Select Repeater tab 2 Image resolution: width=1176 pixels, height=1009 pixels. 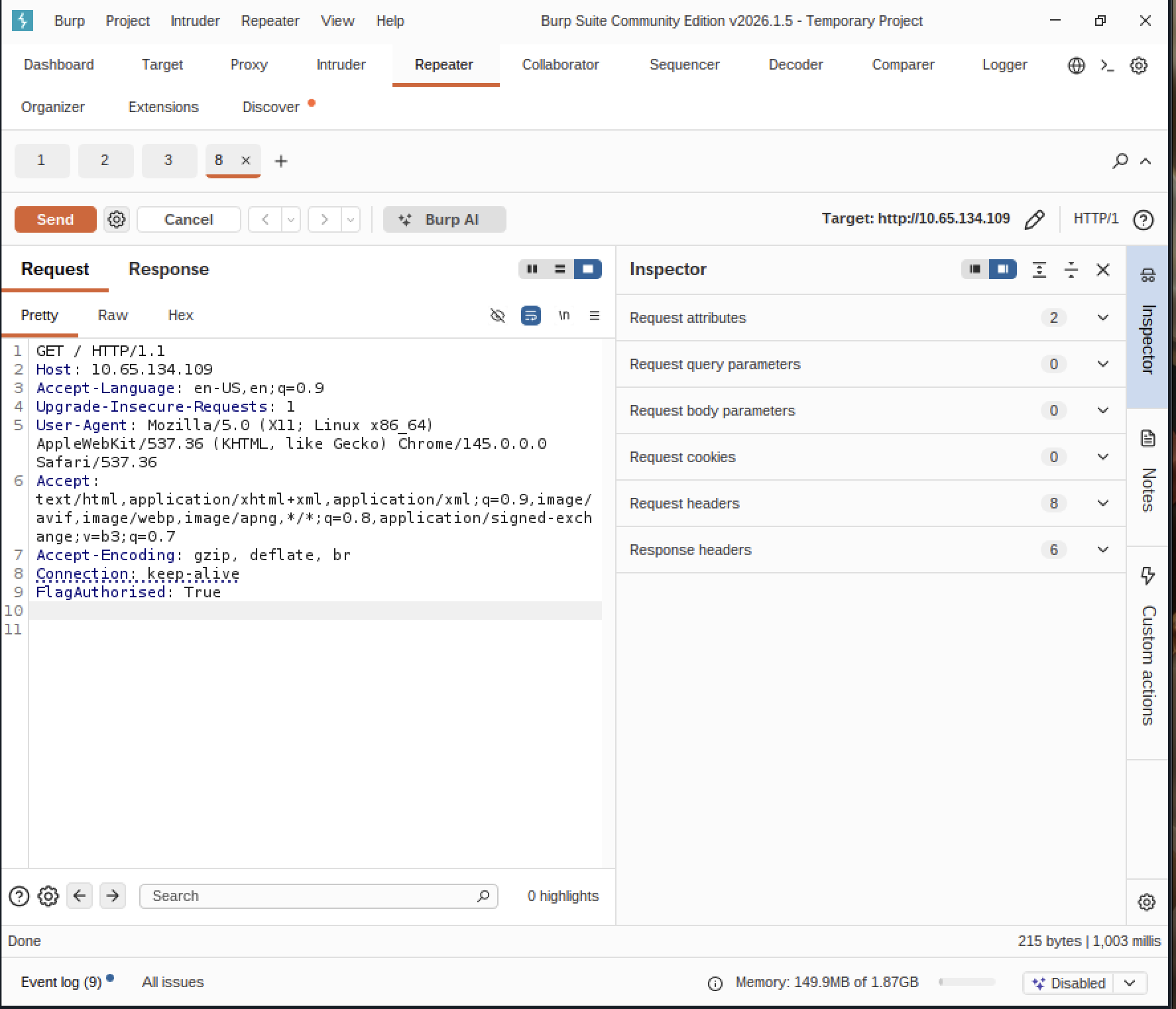pyautogui.click(x=105, y=160)
